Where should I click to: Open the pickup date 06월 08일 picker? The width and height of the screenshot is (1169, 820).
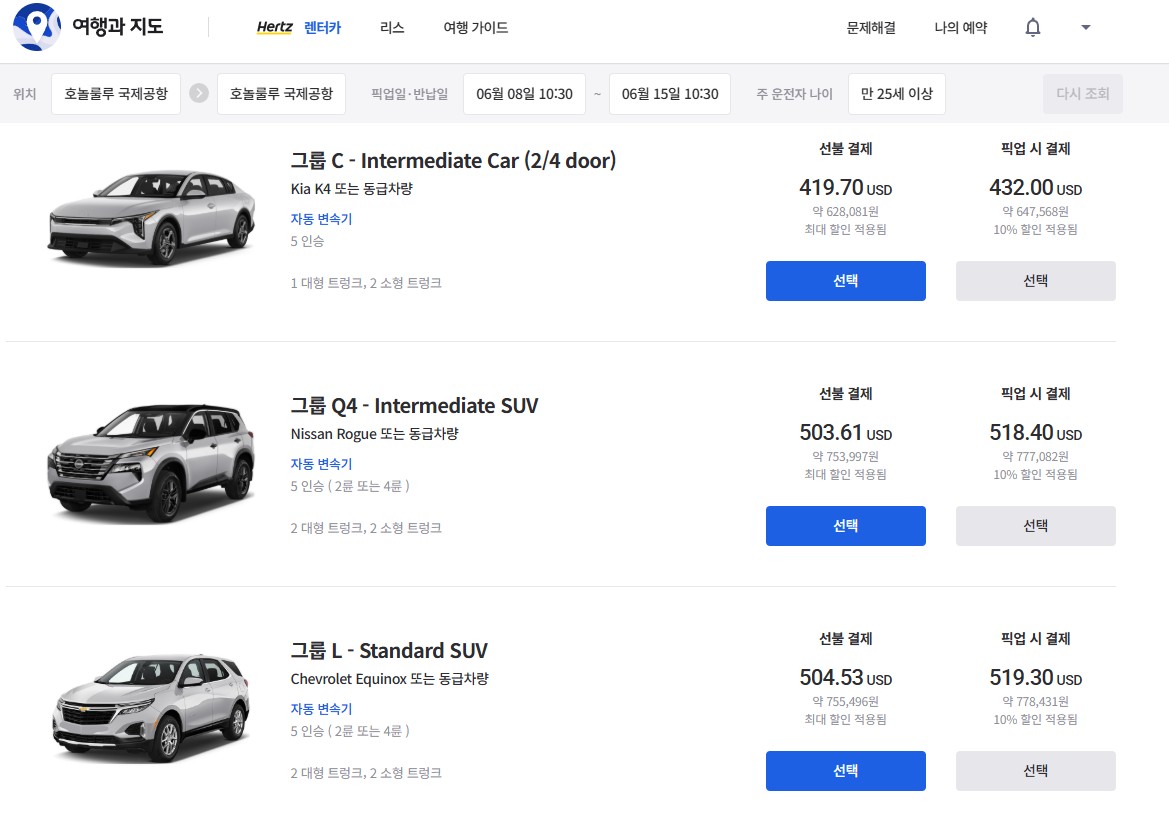coord(524,94)
